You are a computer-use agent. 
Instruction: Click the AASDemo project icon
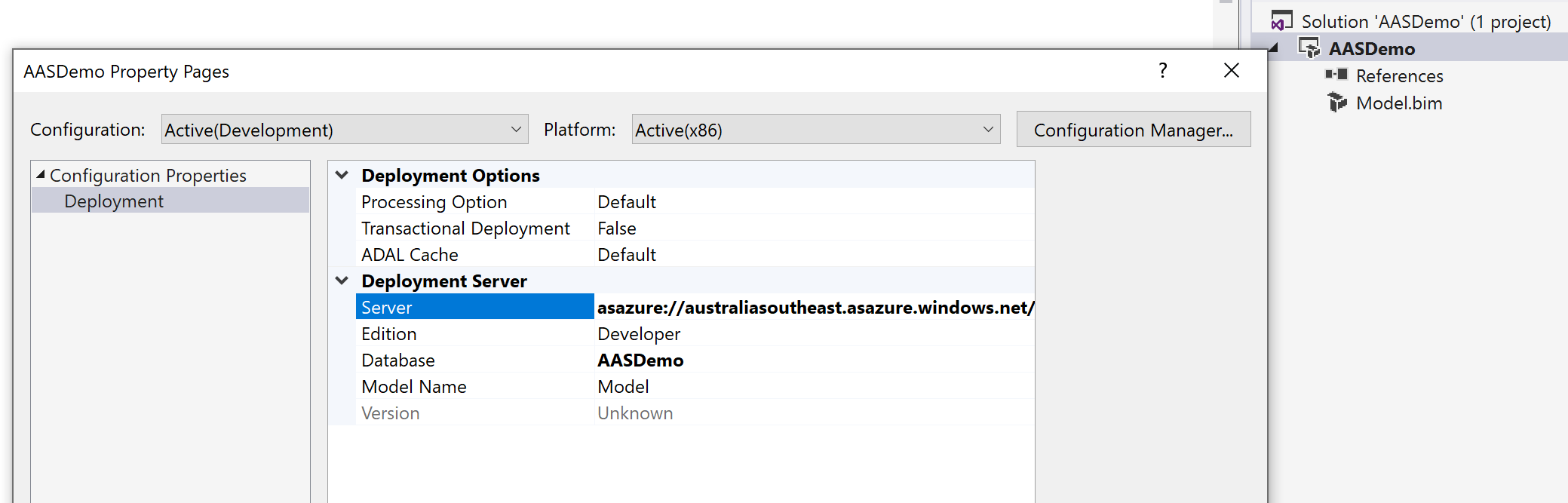point(1309,48)
